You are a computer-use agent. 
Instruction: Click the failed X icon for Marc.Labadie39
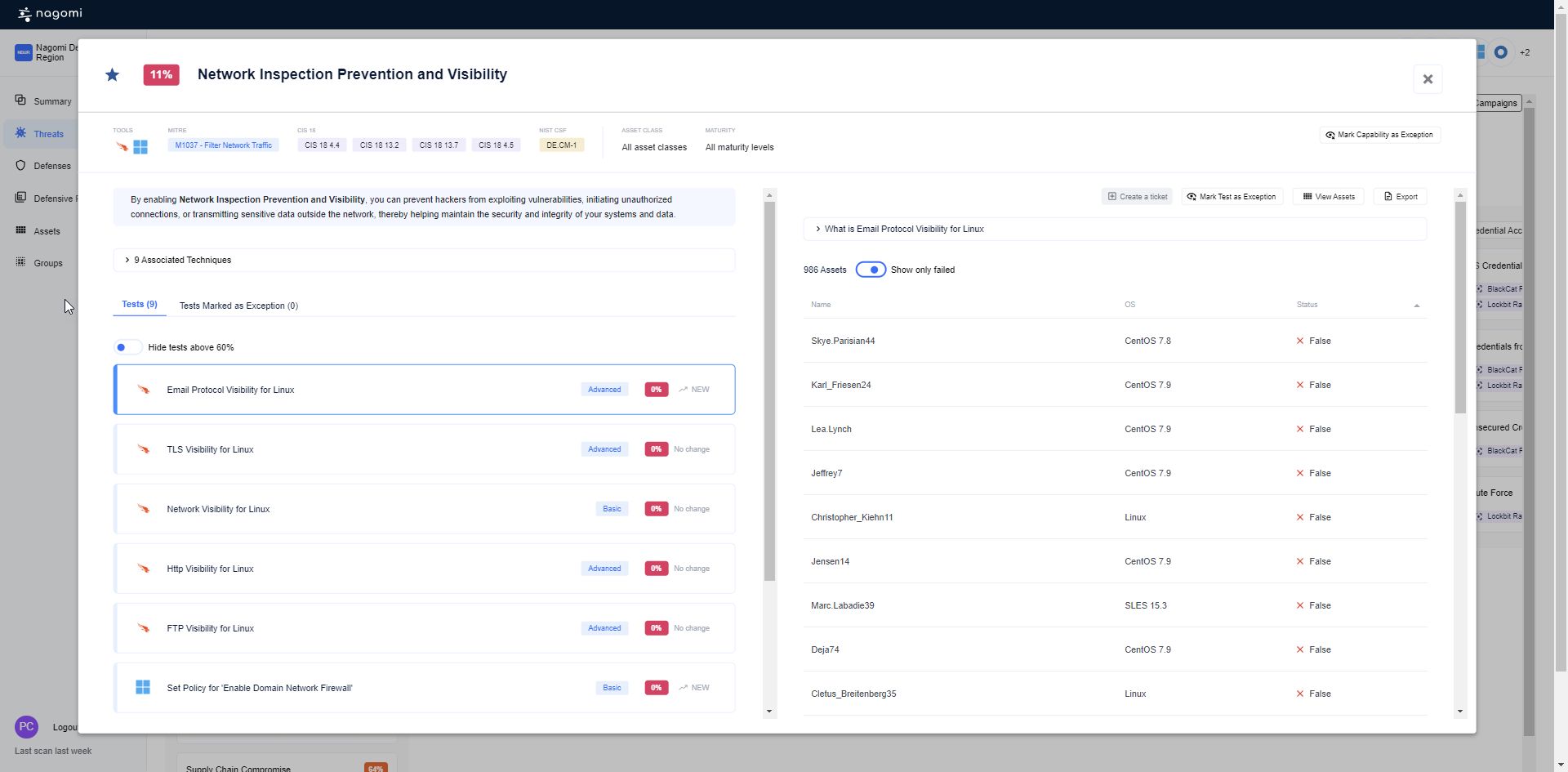[1300, 606]
